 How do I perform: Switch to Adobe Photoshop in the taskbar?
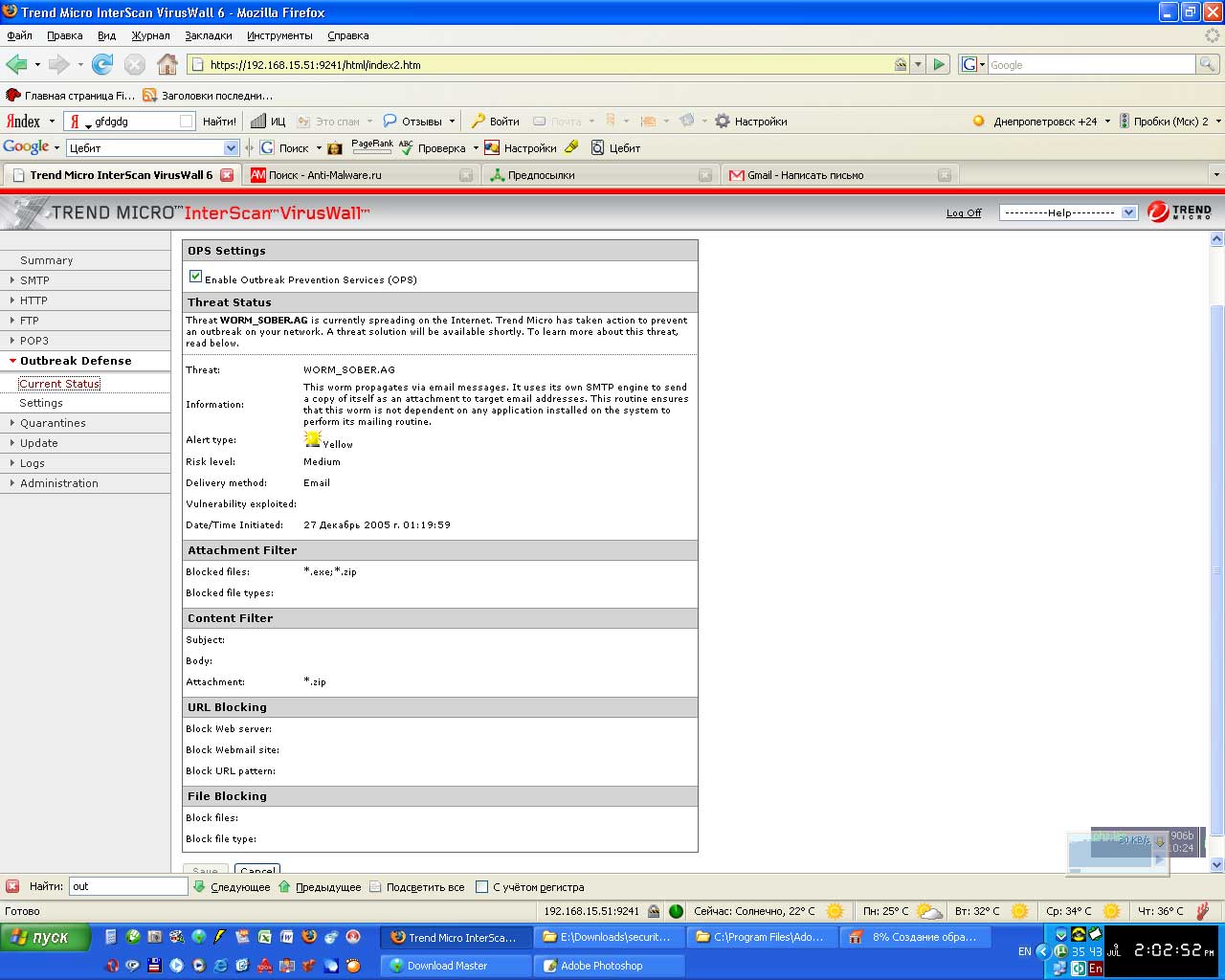610,966
